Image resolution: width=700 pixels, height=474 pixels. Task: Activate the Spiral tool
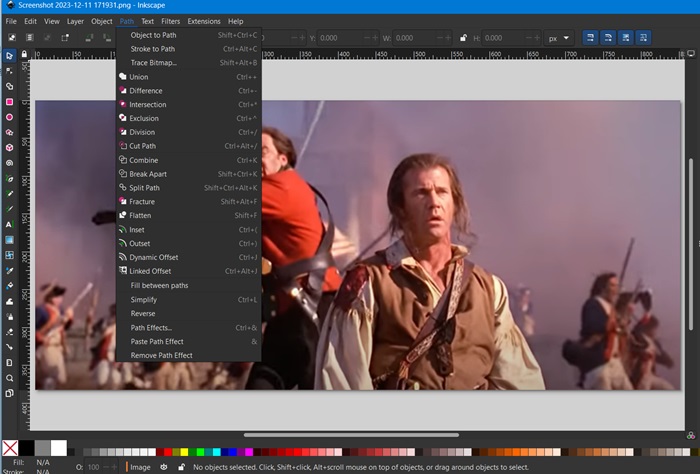click(x=10, y=163)
